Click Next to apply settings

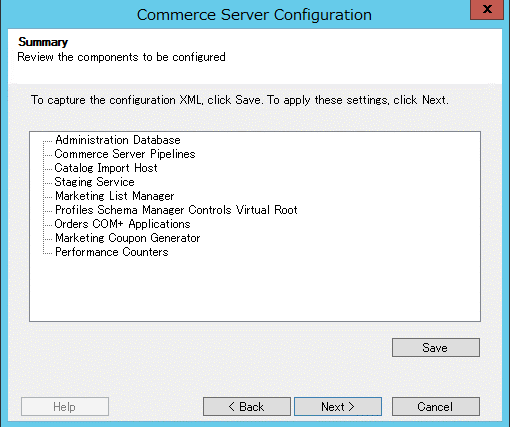click(x=338, y=407)
